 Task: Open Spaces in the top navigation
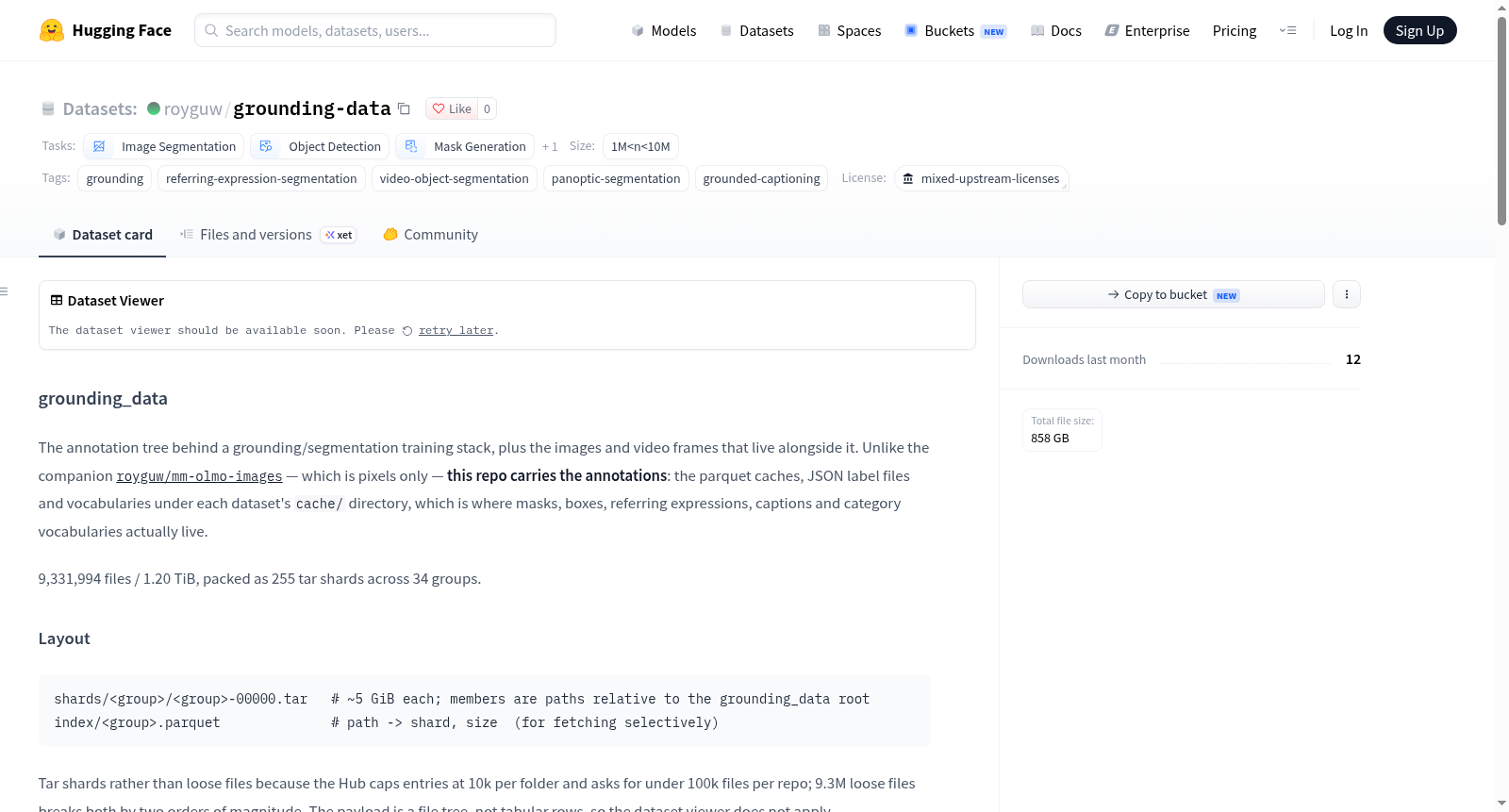850,30
